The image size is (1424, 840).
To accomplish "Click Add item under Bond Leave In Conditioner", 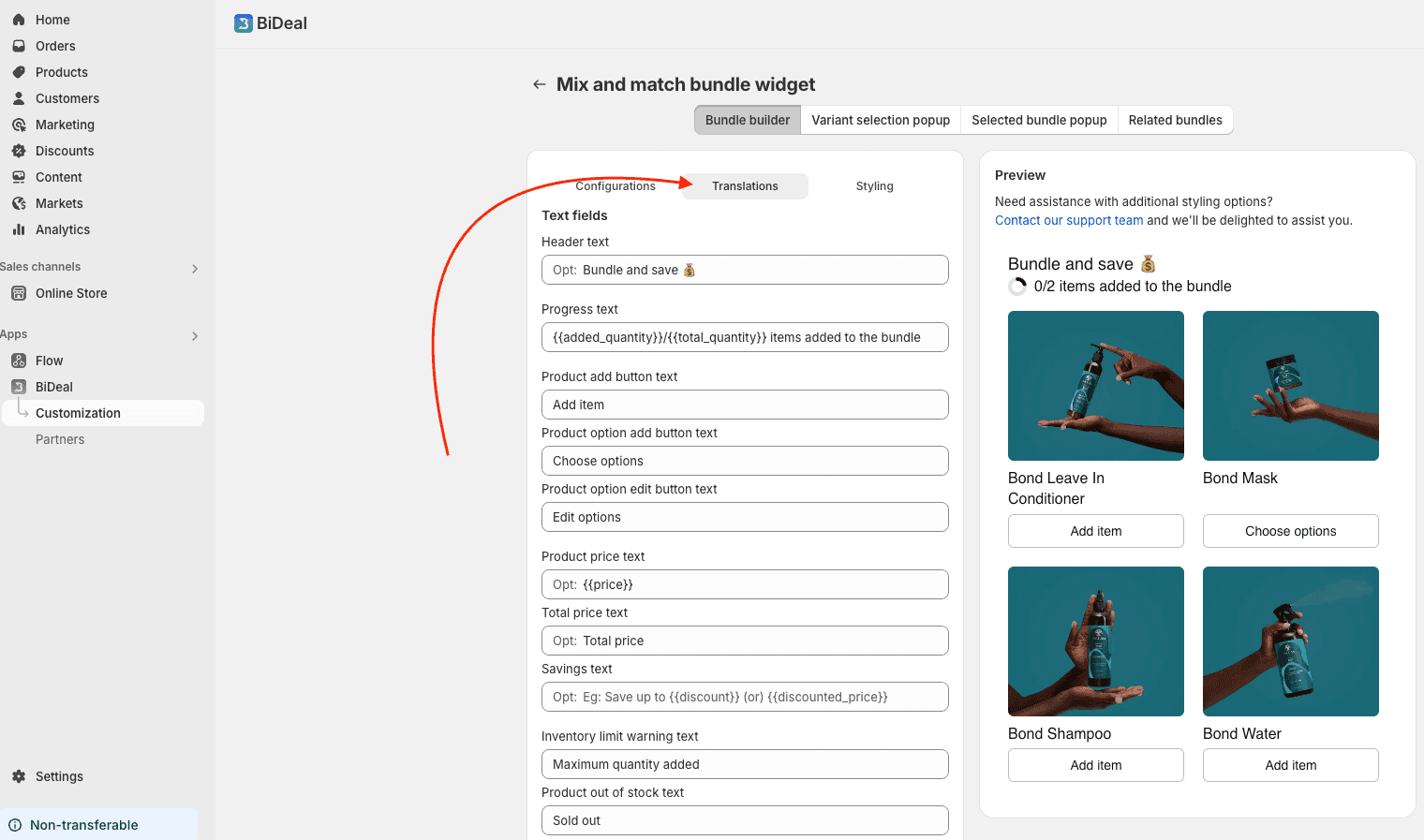I will pos(1096,531).
